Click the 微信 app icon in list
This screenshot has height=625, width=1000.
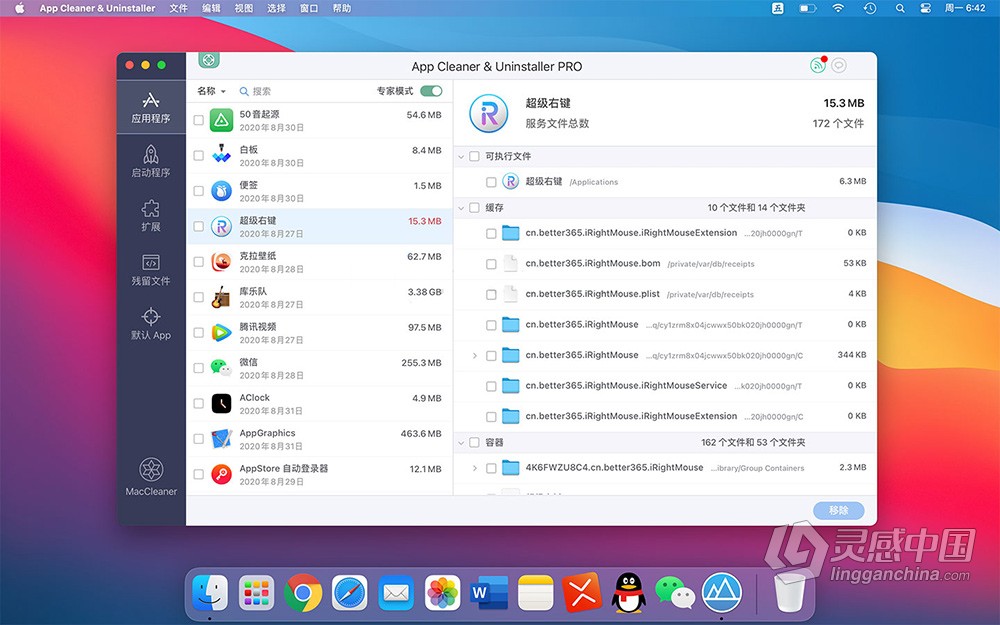[x=221, y=368]
